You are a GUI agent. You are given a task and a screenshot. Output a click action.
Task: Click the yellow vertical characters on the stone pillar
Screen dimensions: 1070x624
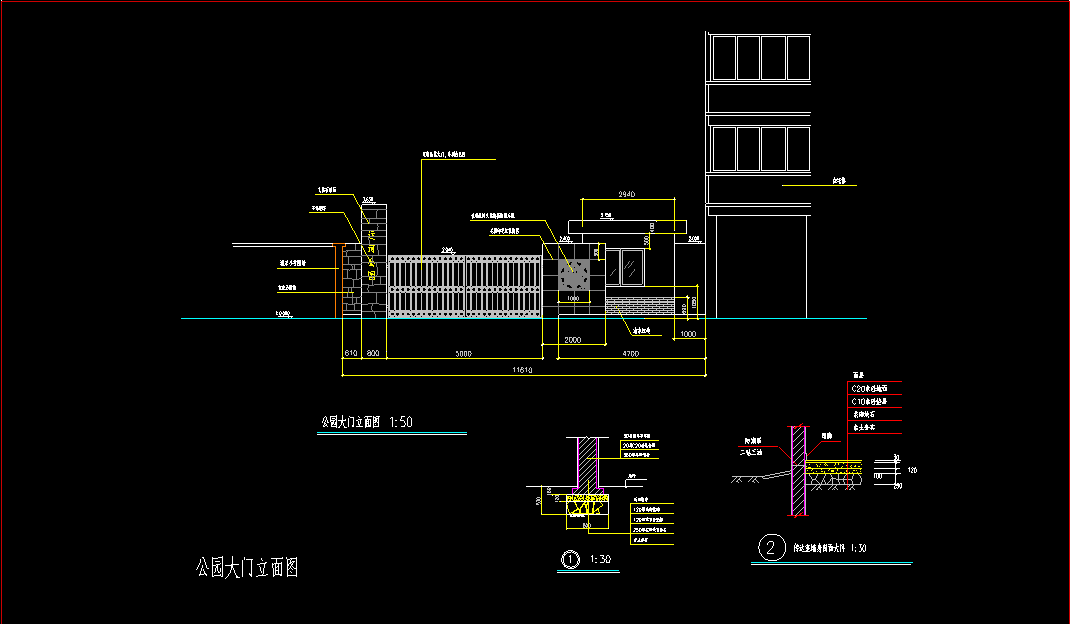click(x=372, y=255)
